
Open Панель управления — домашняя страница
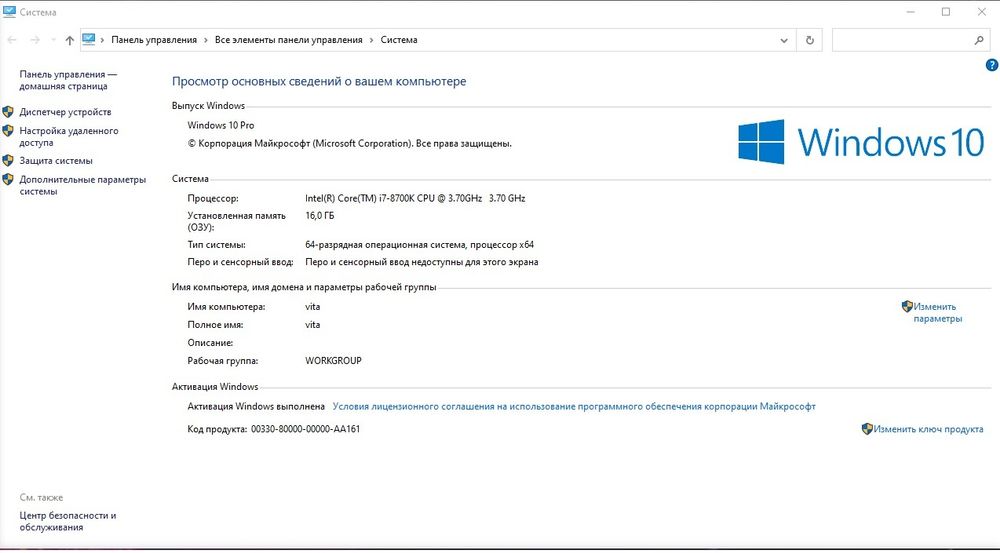coord(68,80)
